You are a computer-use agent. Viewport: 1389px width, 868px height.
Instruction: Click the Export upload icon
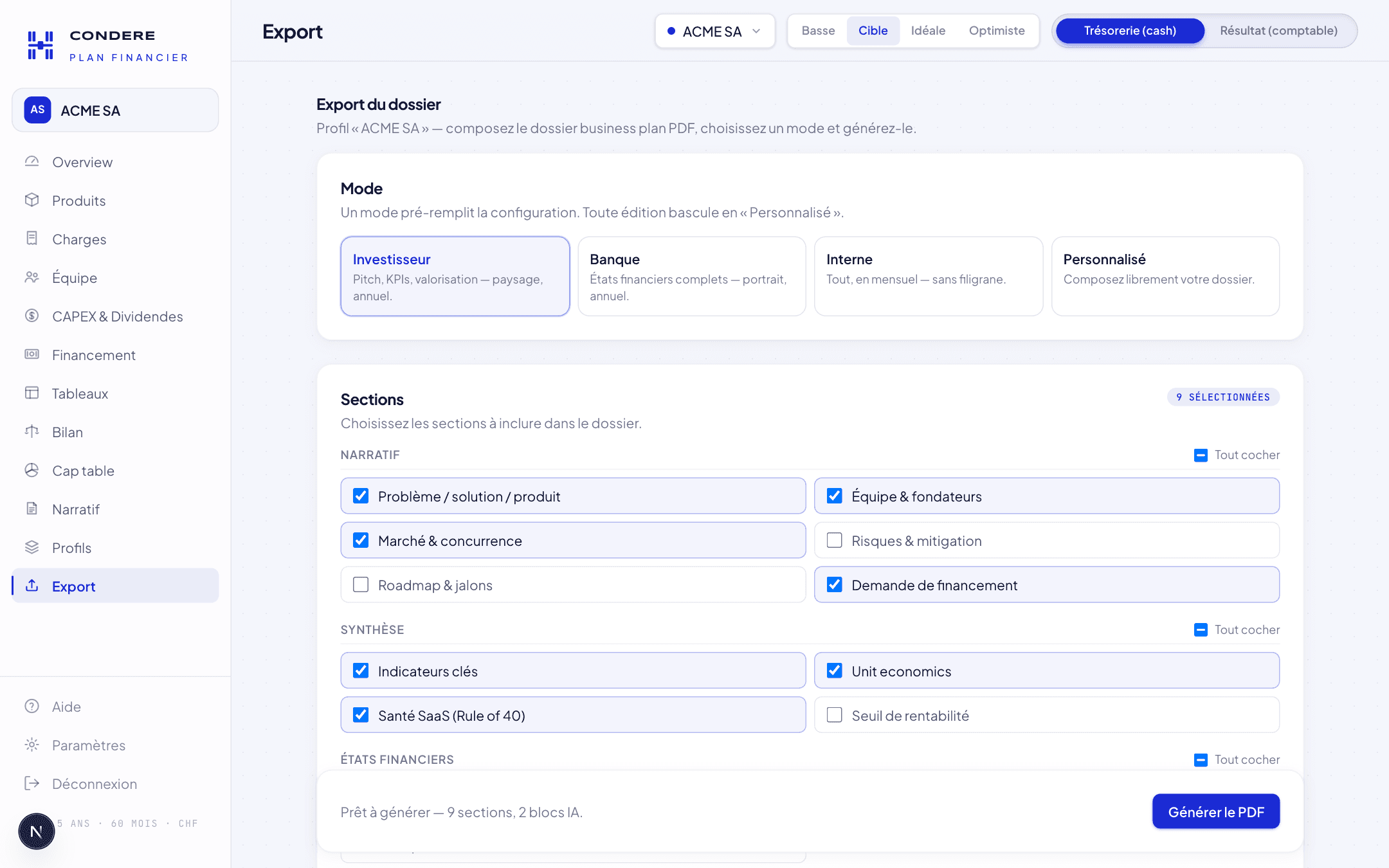pos(32,586)
